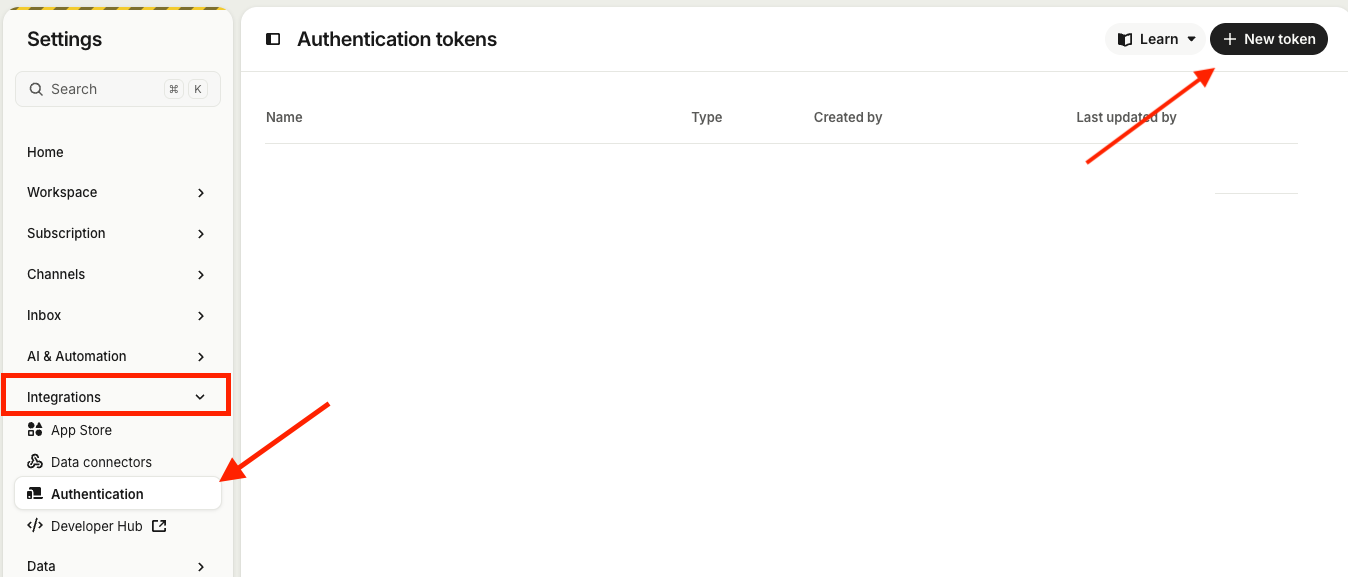1348x577 pixels.
Task: Click the Settings sidebar heading
Action: pos(65,39)
